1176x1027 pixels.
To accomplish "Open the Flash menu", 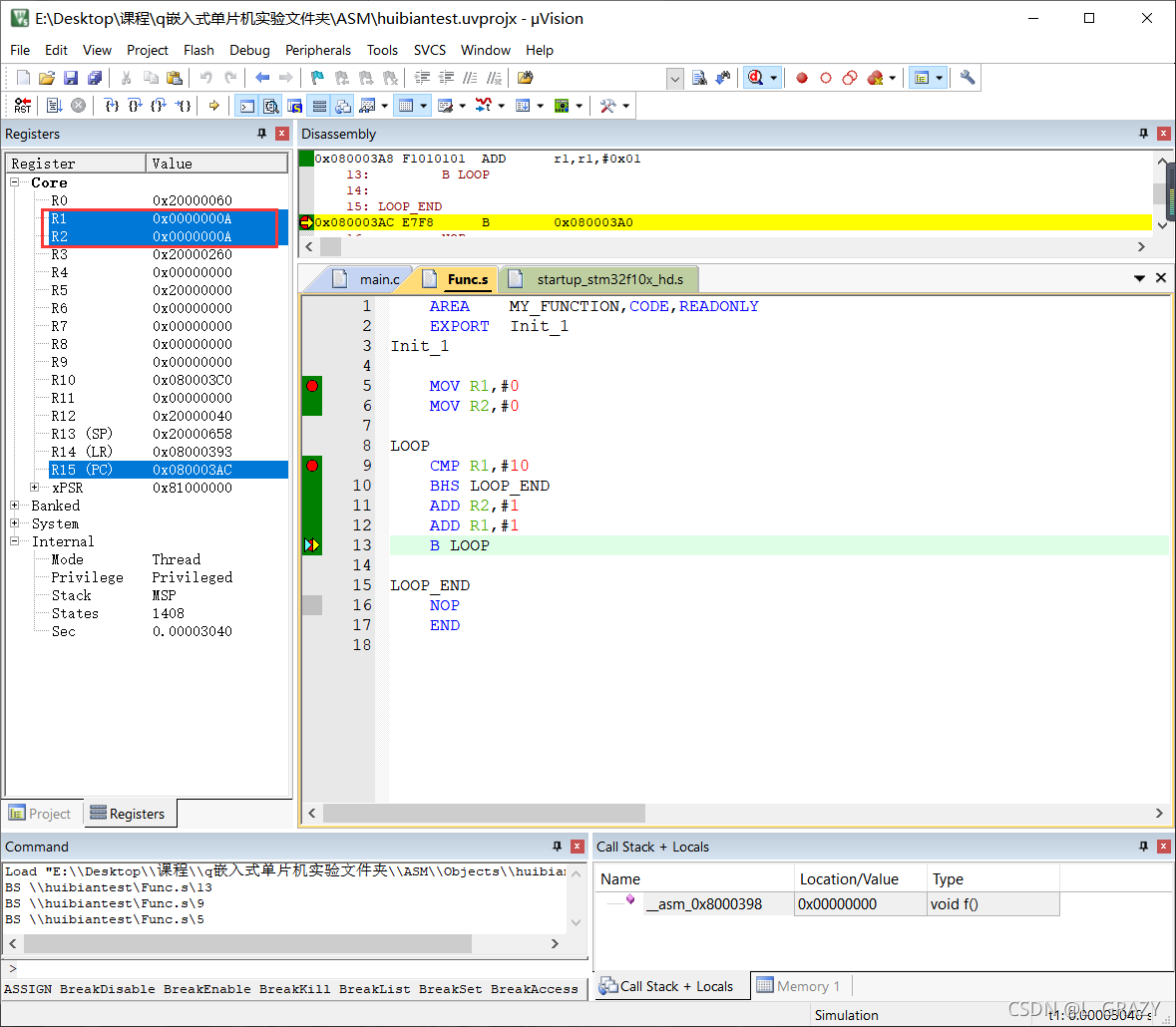I will (x=198, y=50).
